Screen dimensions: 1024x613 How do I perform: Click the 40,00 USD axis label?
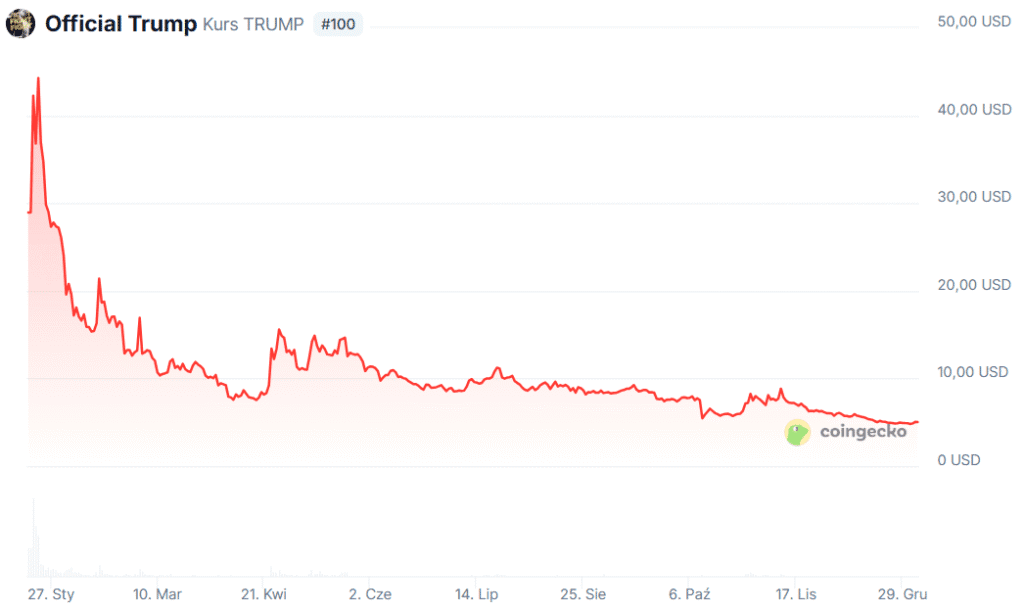coord(973,109)
